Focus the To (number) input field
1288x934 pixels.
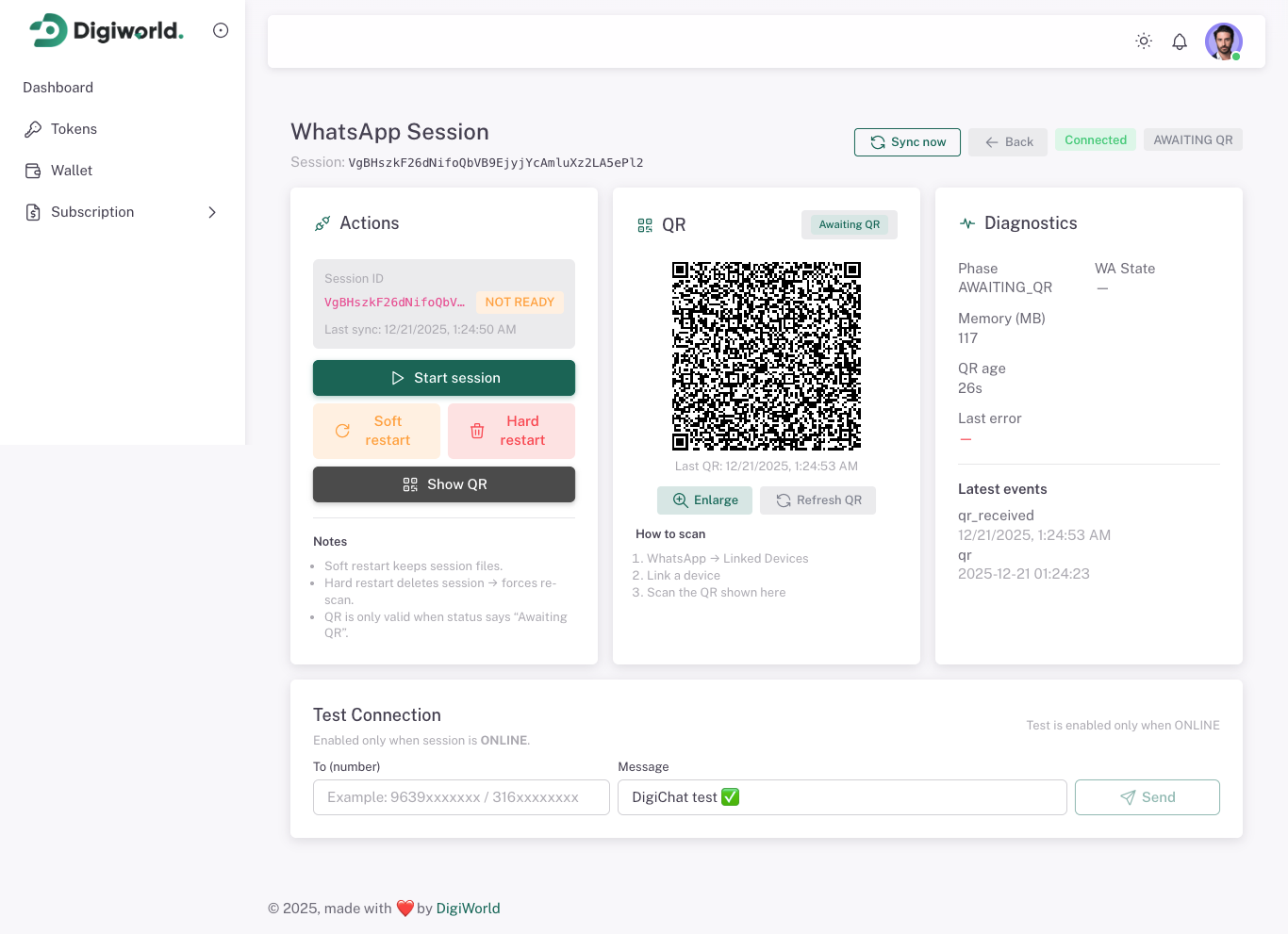coord(461,797)
